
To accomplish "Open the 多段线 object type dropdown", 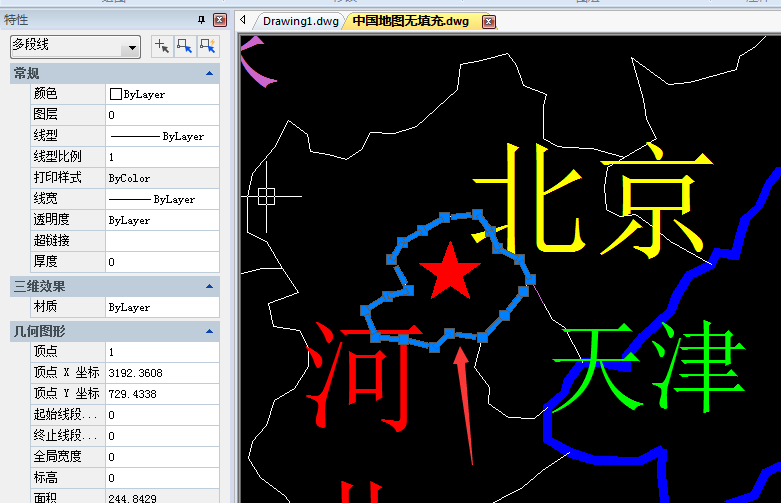I will [x=131, y=48].
